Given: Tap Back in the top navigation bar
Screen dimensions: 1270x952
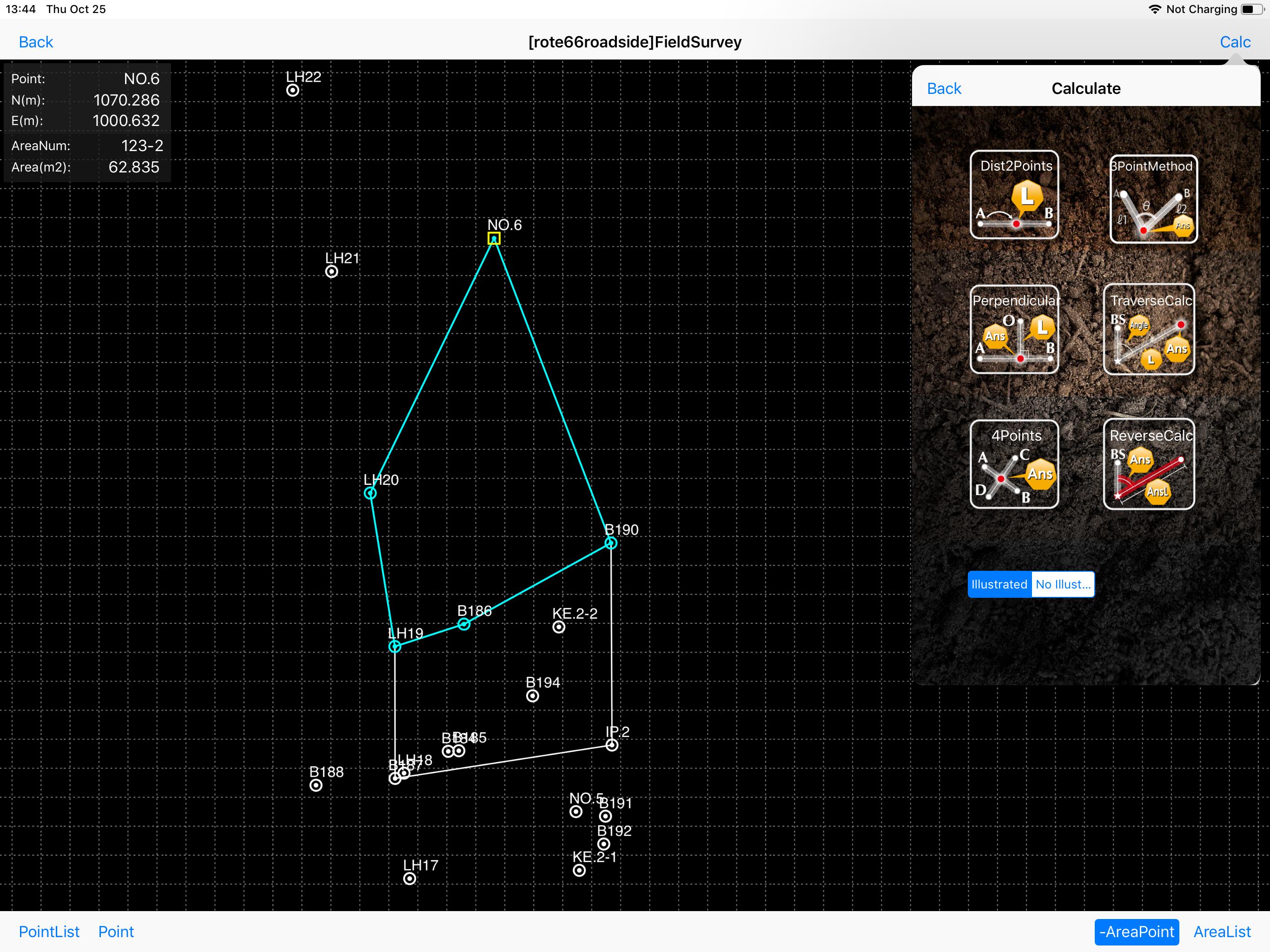Looking at the screenshot, I should click(x=36, y=42).
